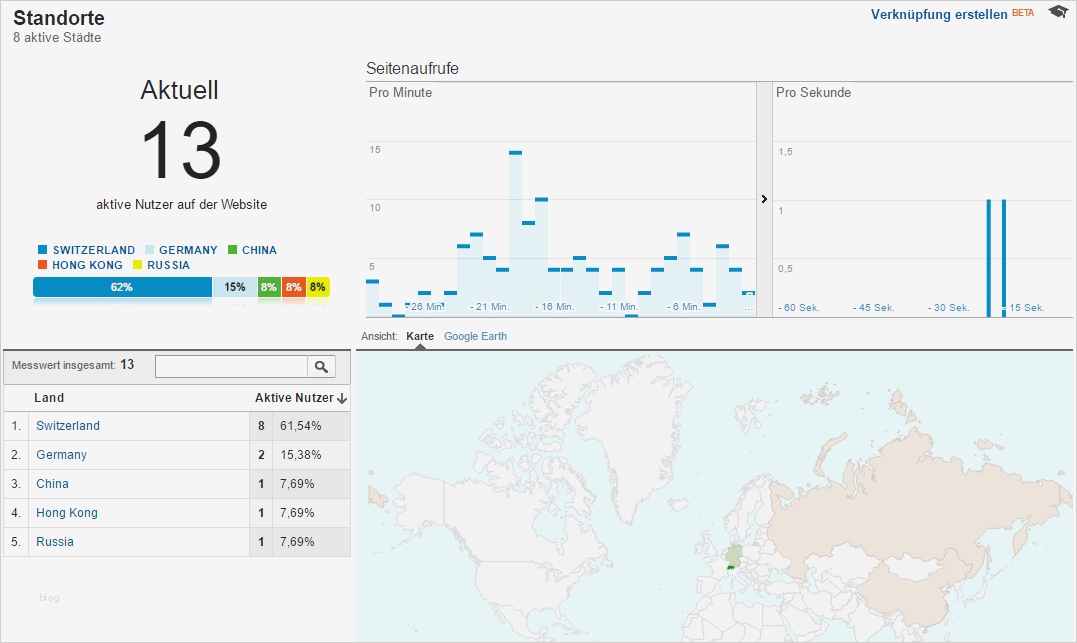Click into the country search field
1077x643 pixels.
pyautogui.click(x=231, y=367)
